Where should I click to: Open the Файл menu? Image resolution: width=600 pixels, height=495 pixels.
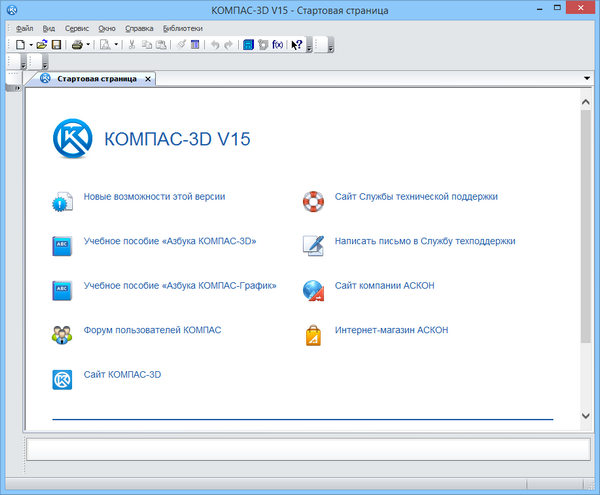point(25,29)
